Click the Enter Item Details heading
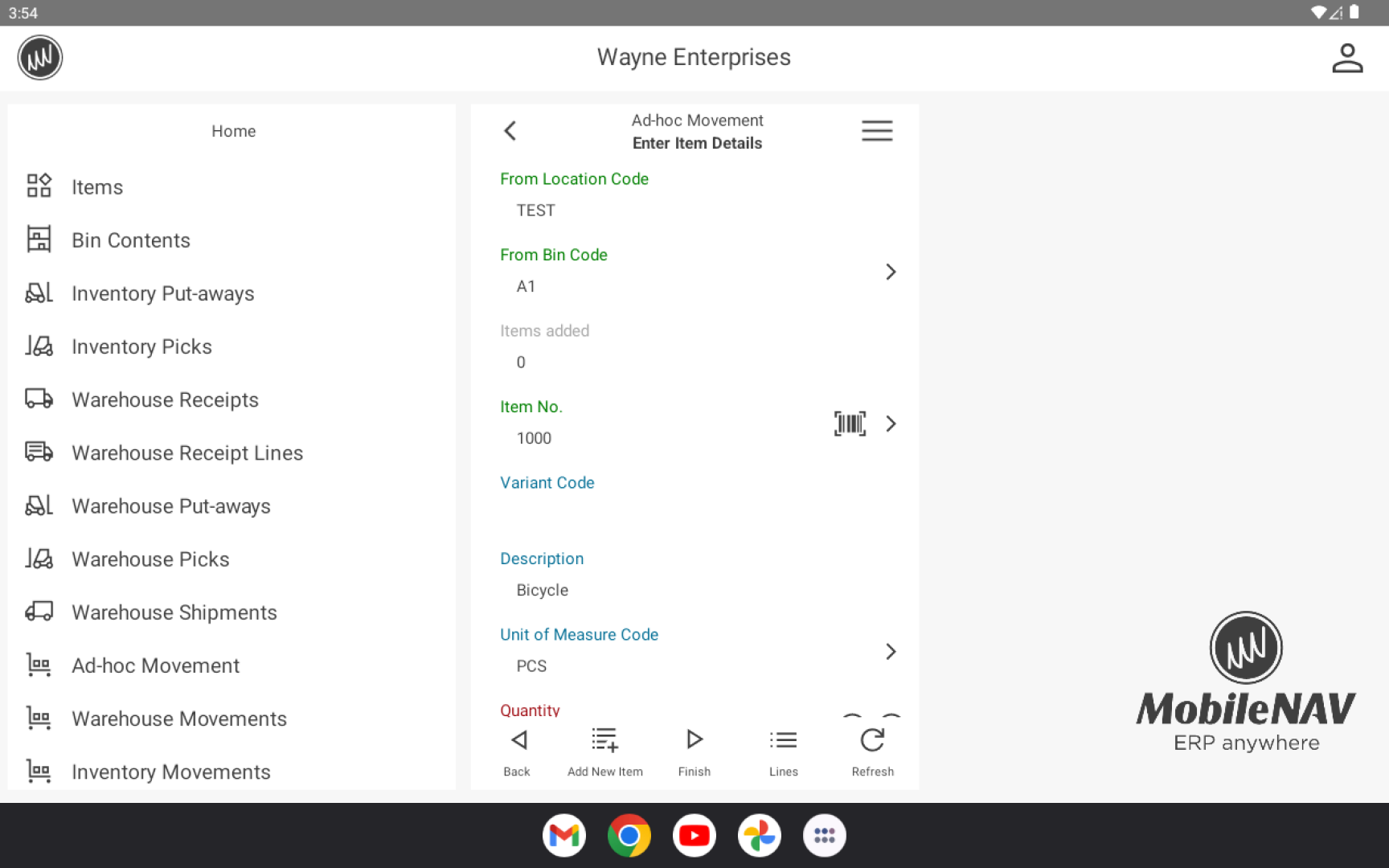 click(x=697, y=143)
